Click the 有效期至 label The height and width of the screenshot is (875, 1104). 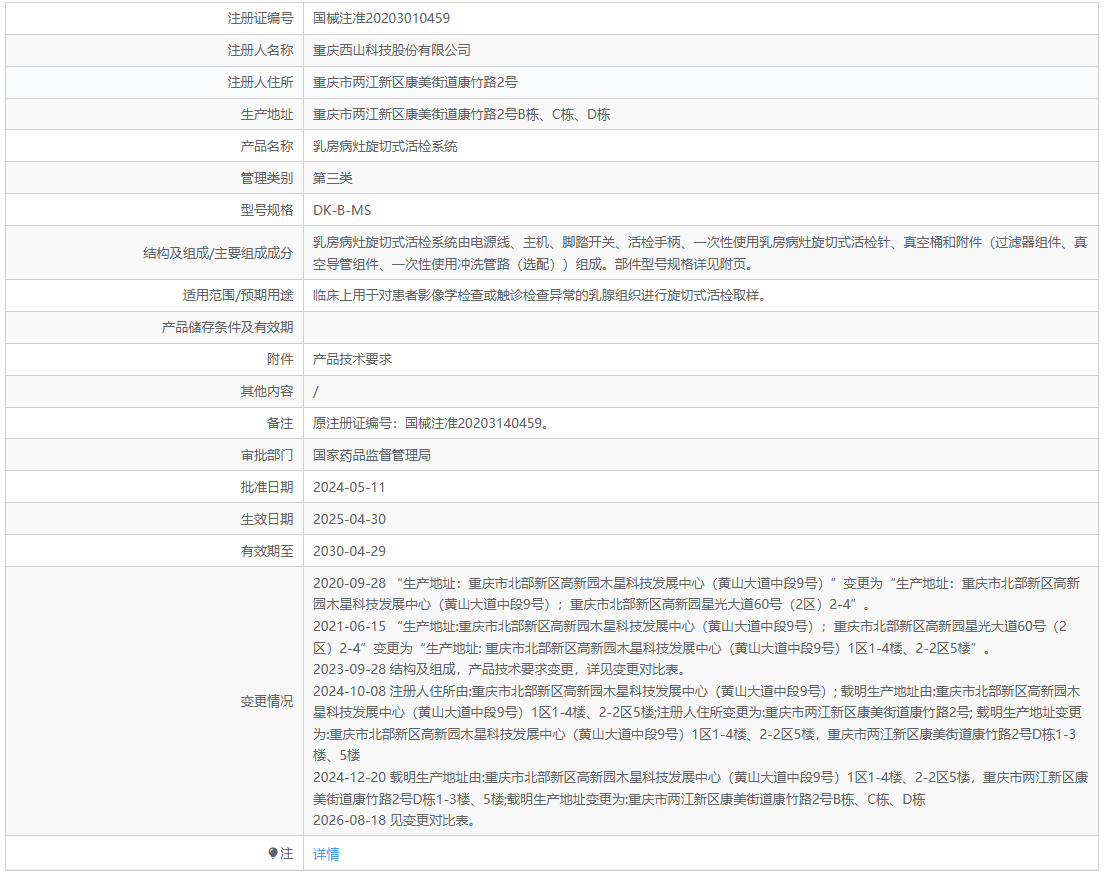coord(267,551)
